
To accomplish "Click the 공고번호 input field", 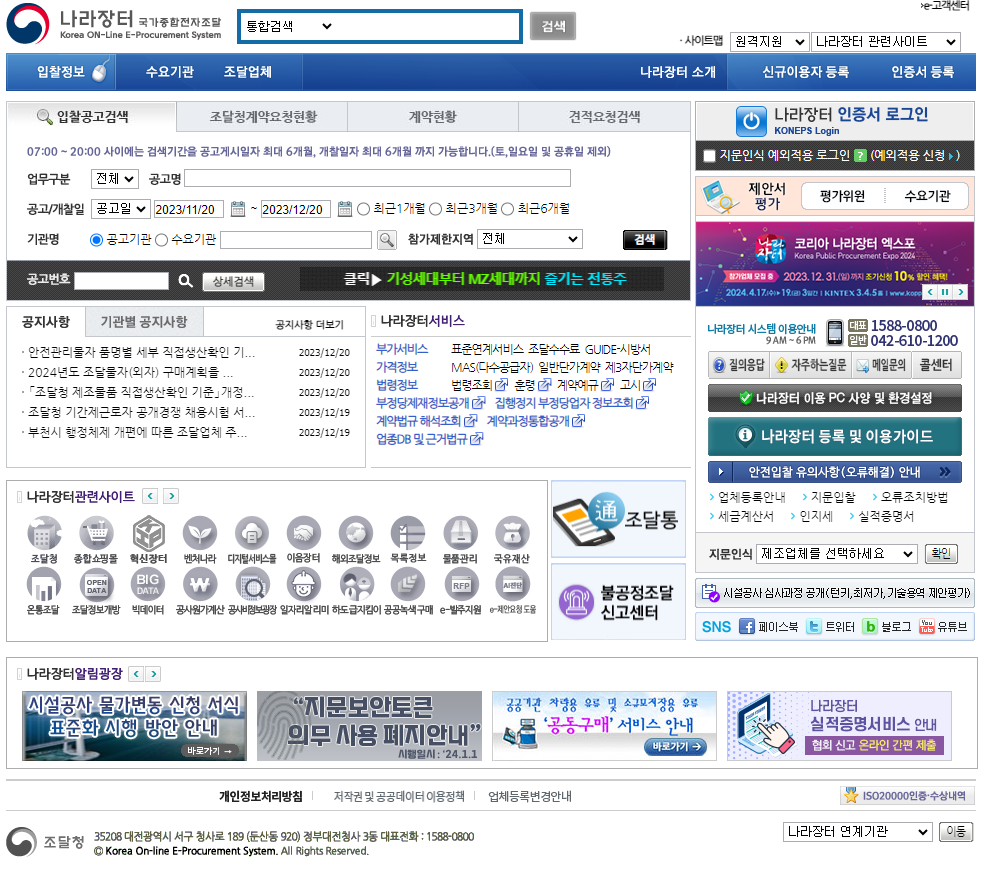I will pyautogui.click(x=121, y=281).
